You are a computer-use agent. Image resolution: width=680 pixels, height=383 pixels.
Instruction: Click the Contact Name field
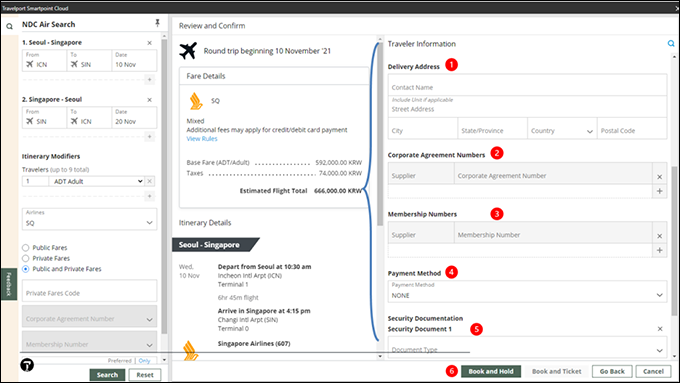pyautogui.click(x=527, y=85)
